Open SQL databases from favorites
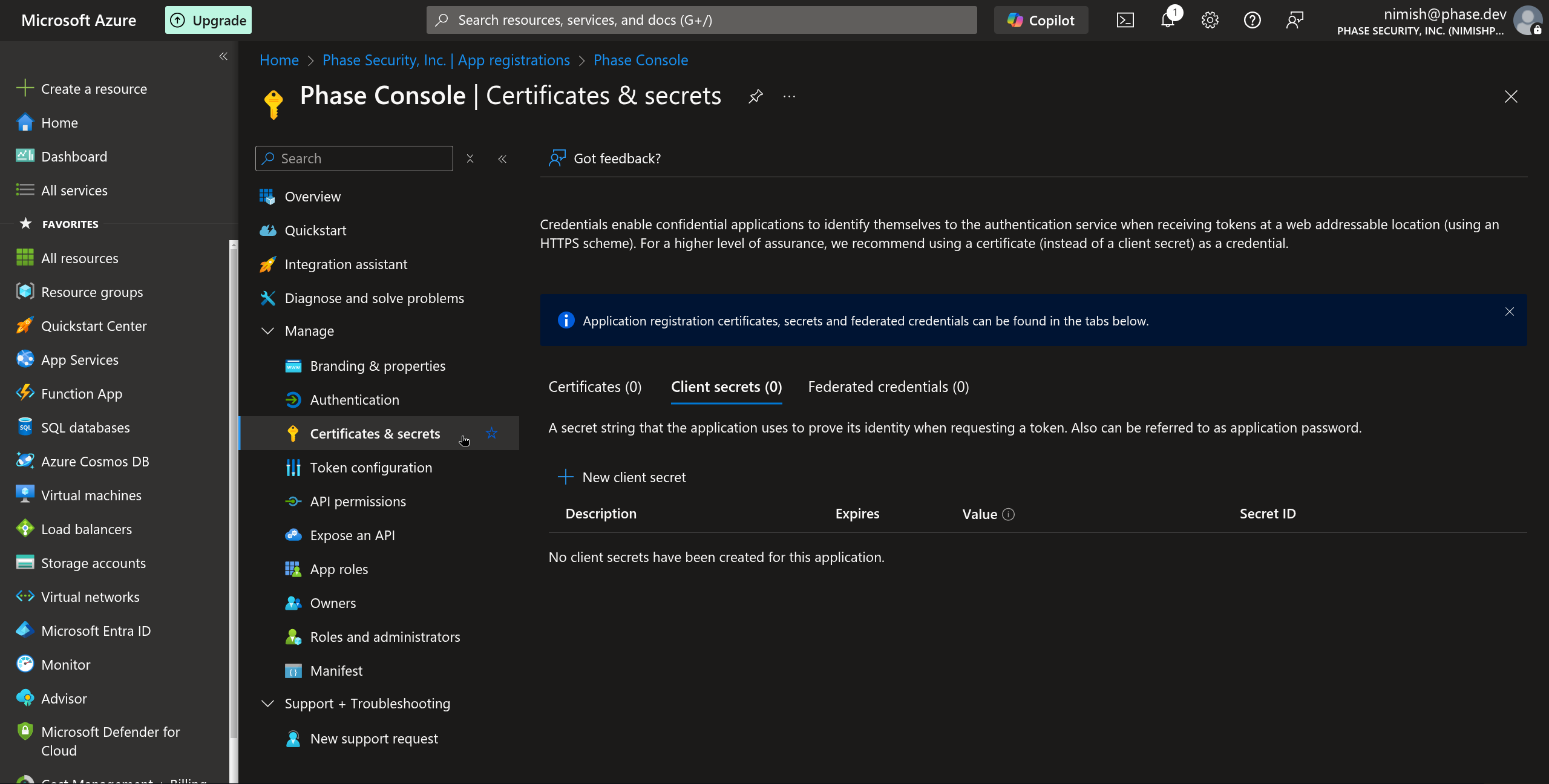The height and width of the screenshot is (784, 1549). 85,427
